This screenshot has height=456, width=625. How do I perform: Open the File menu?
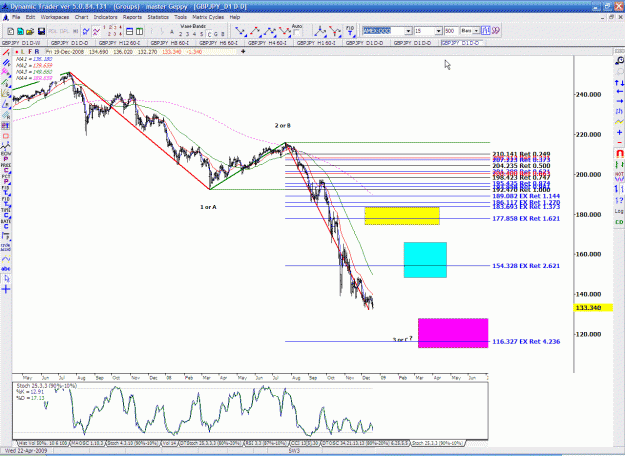[16, 17]
